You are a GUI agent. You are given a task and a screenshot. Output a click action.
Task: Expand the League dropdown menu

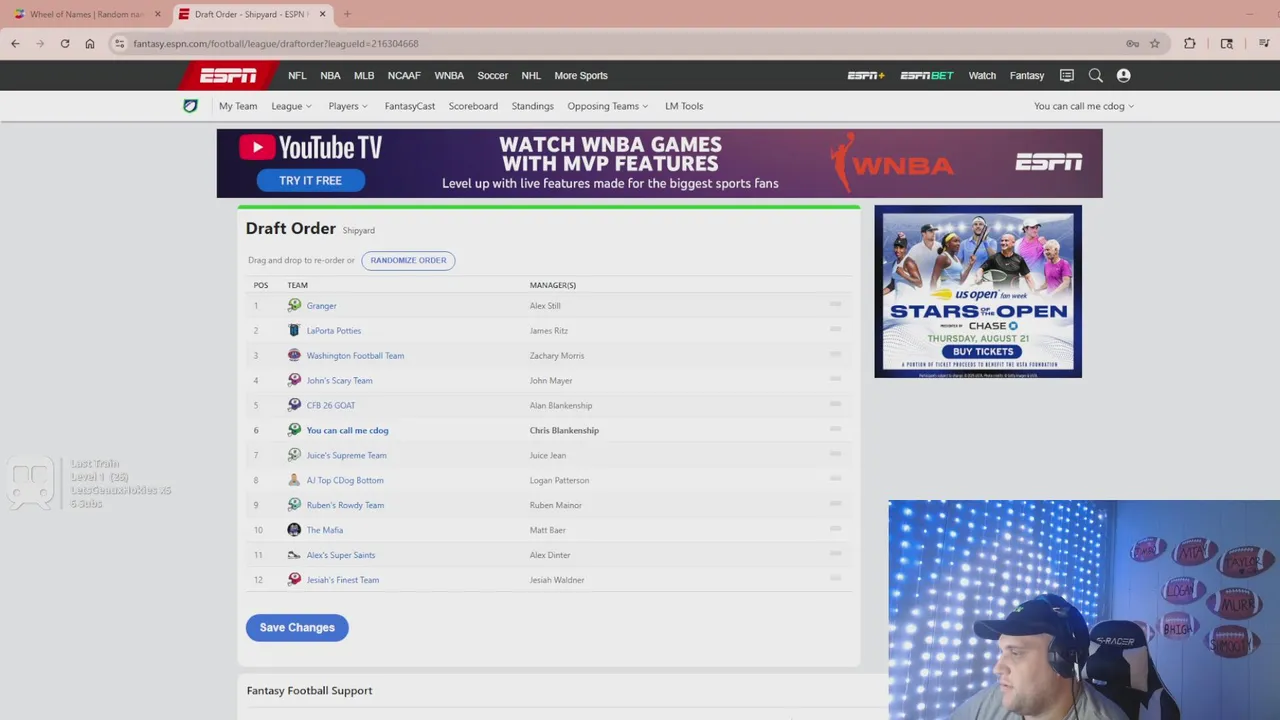[x=292, y=106]
